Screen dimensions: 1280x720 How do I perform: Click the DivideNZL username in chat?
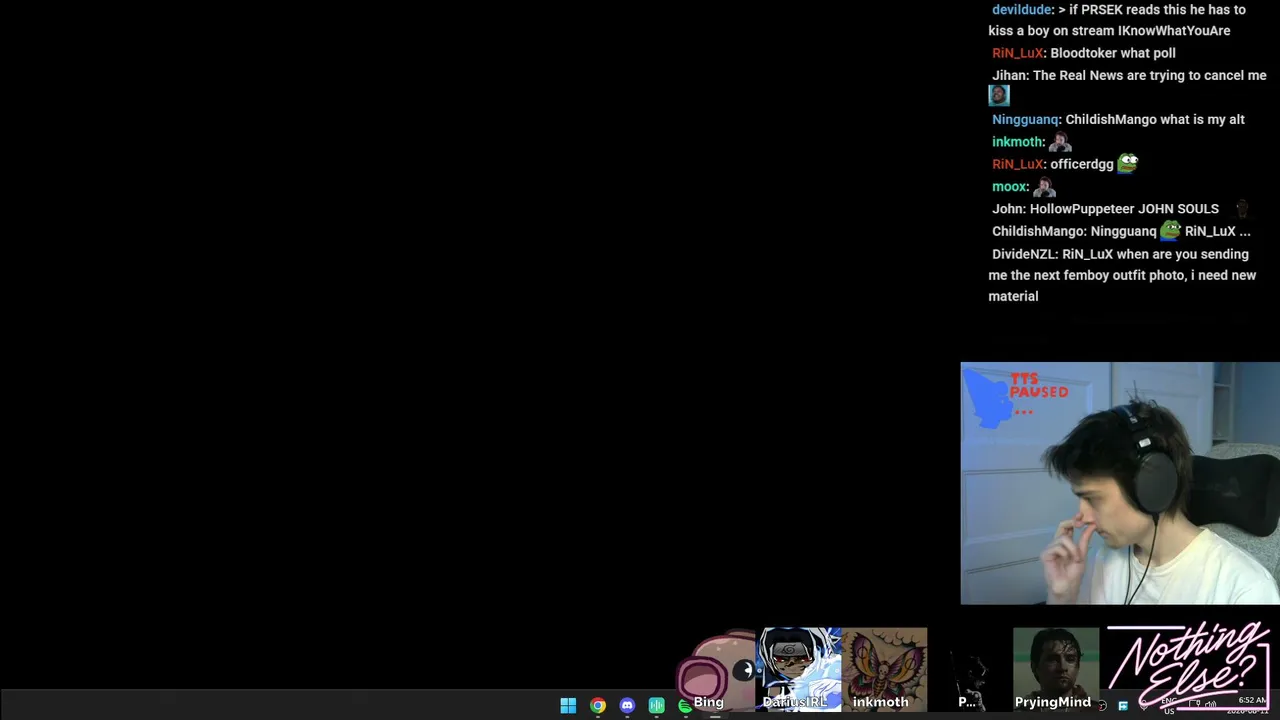pos(1024,254)
